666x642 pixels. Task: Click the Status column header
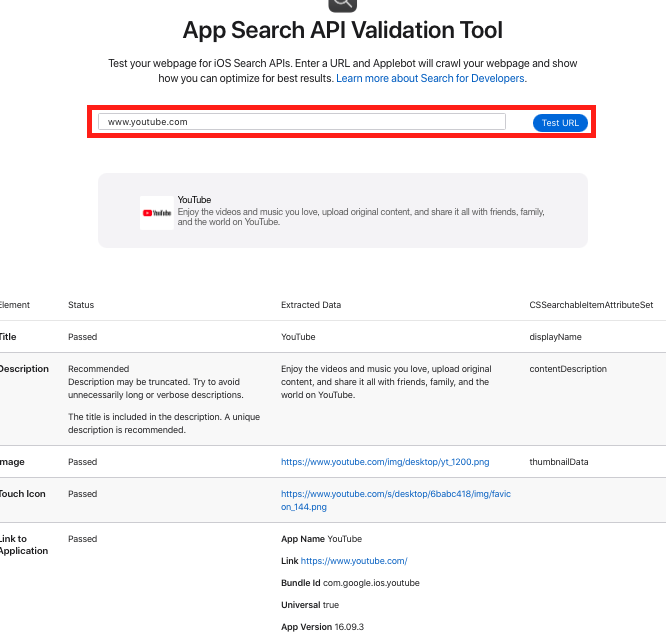tap(81, 305)
